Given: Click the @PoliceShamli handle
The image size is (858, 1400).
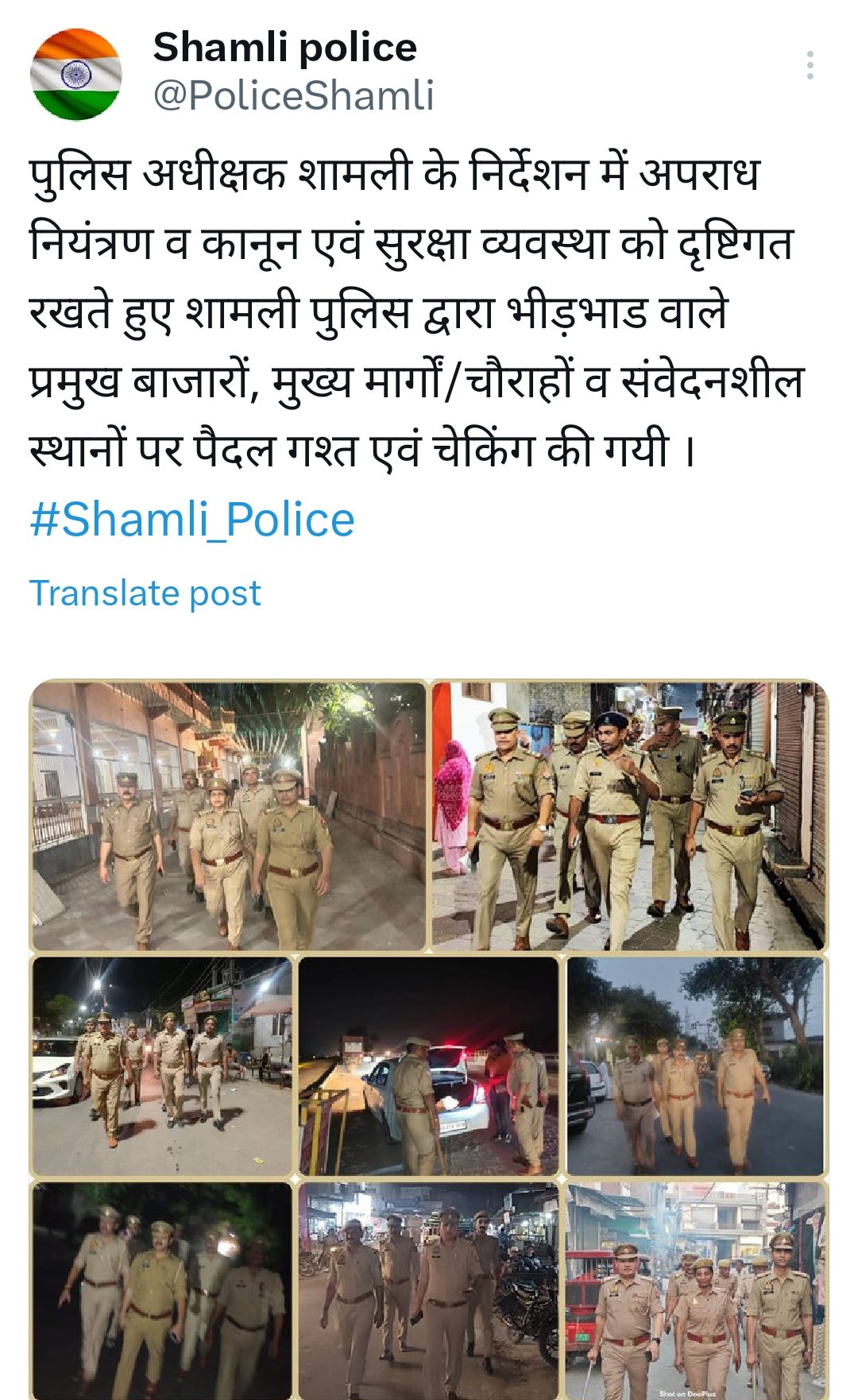Looking at the screenshot, I should pos(293,96).
